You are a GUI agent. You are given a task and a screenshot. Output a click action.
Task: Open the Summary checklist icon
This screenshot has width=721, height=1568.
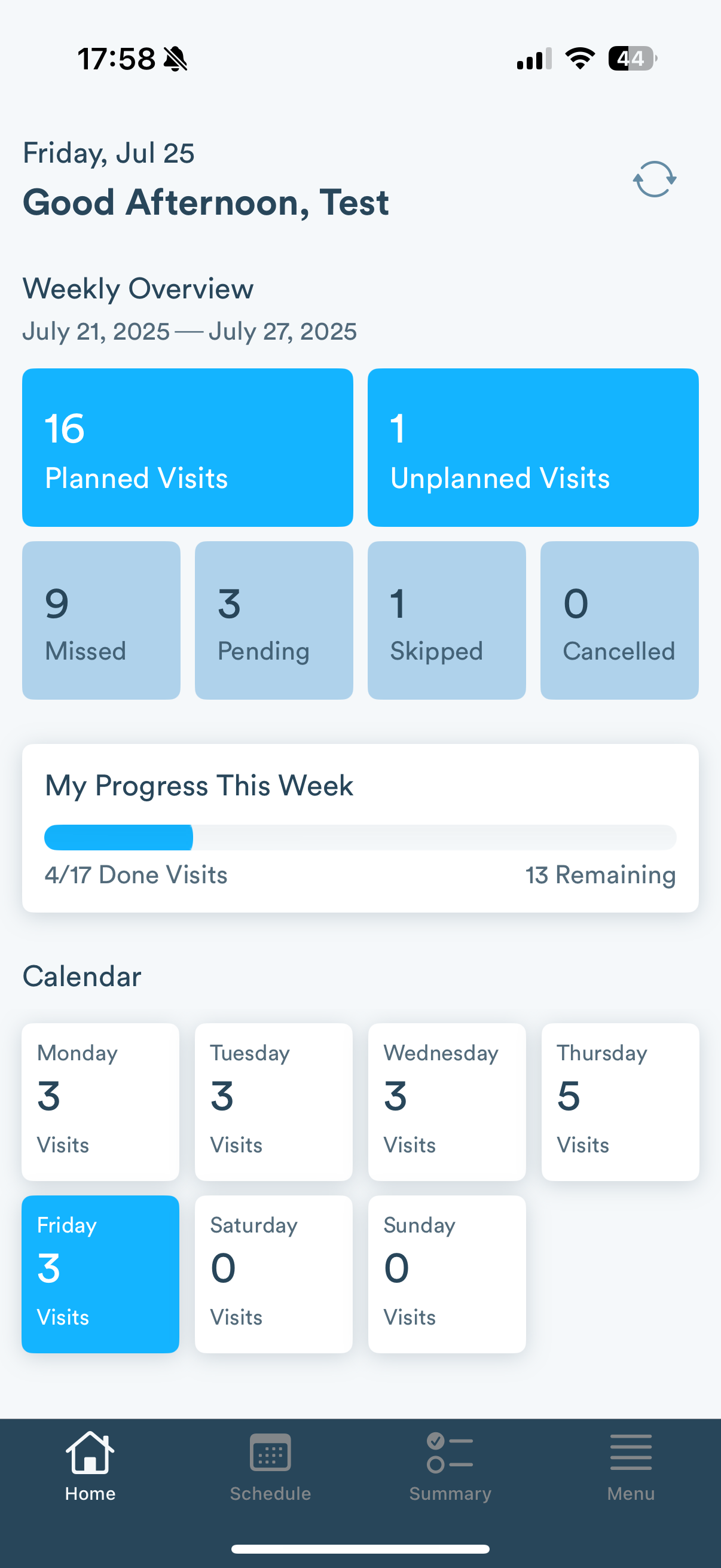click(x=450, y=1453)
